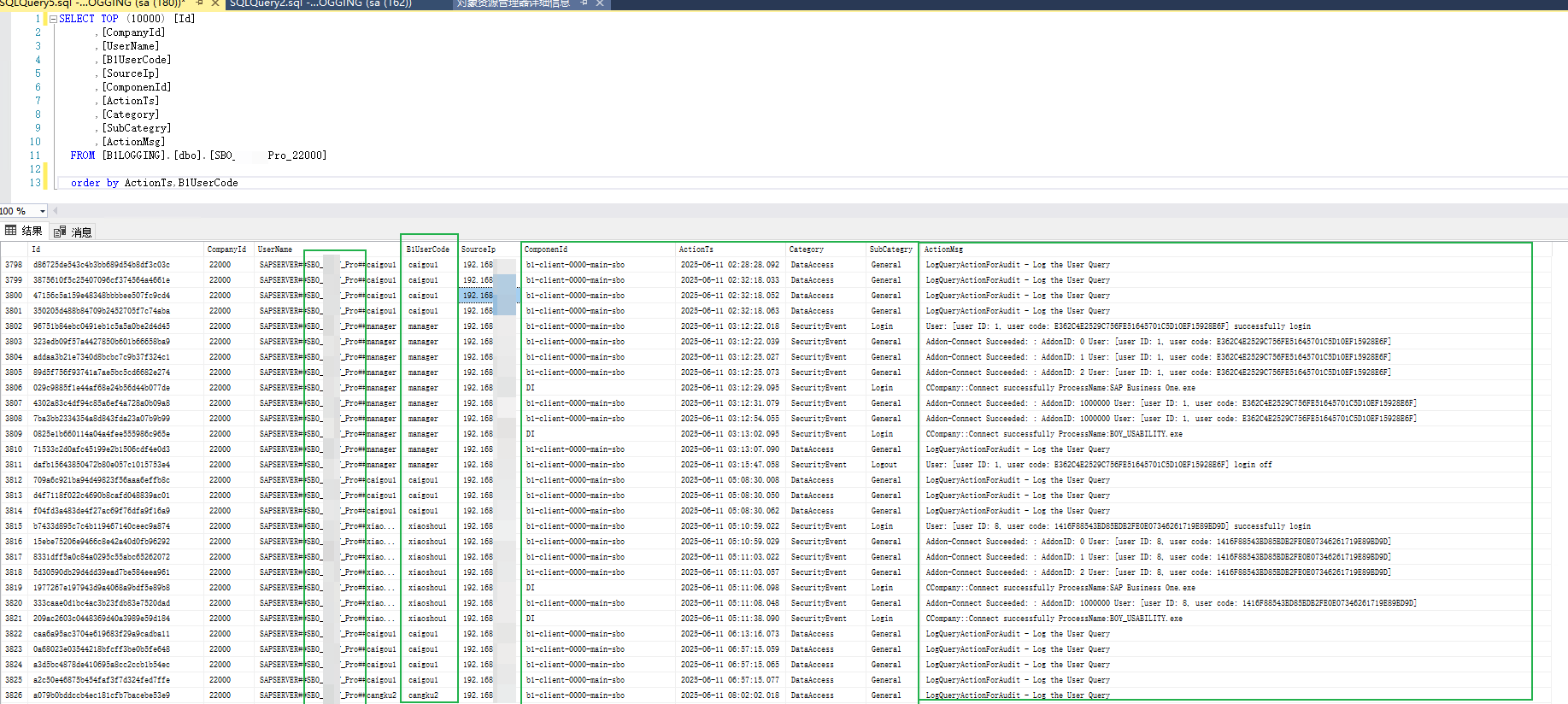Image resolution: width=1568 pixels, height=704 pixels.
Task: Select the UserName column header
Action: [x=327, y=249]
